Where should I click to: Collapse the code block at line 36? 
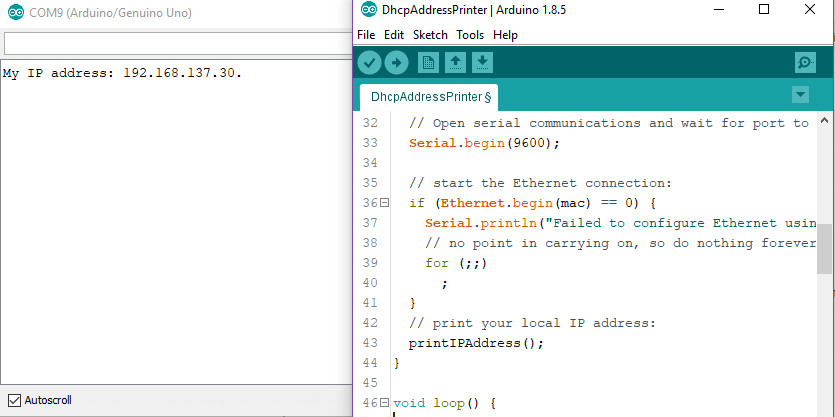[x=384, y=203]
